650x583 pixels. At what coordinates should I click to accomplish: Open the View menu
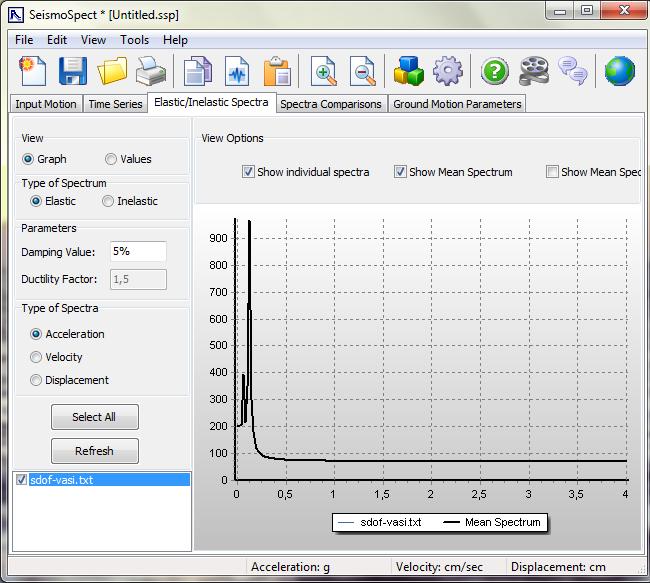(x=93, y=40)
